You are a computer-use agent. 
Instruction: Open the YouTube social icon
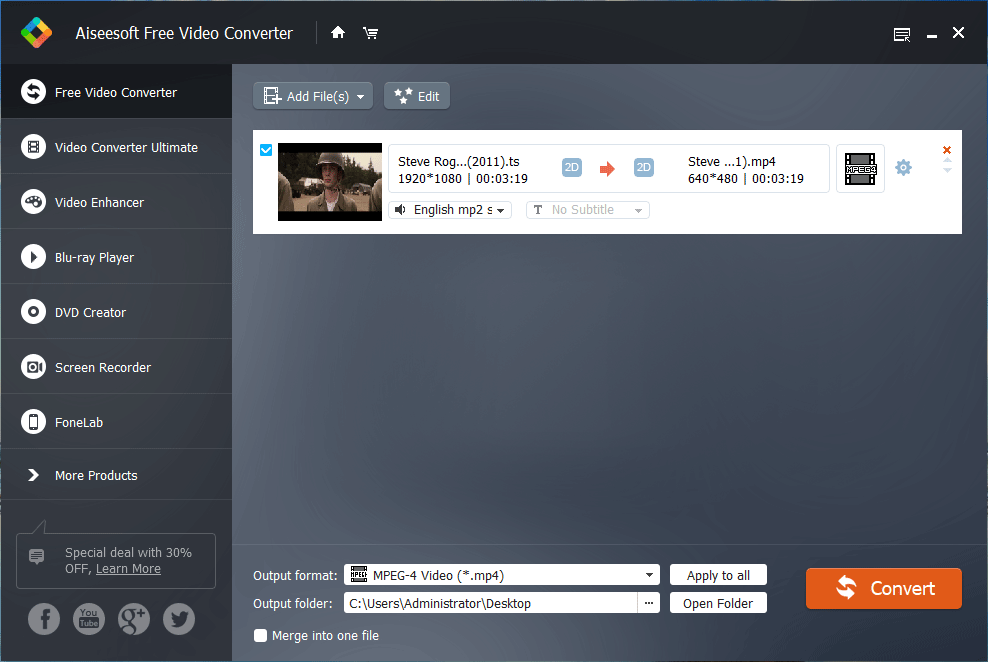pos(89,620)
